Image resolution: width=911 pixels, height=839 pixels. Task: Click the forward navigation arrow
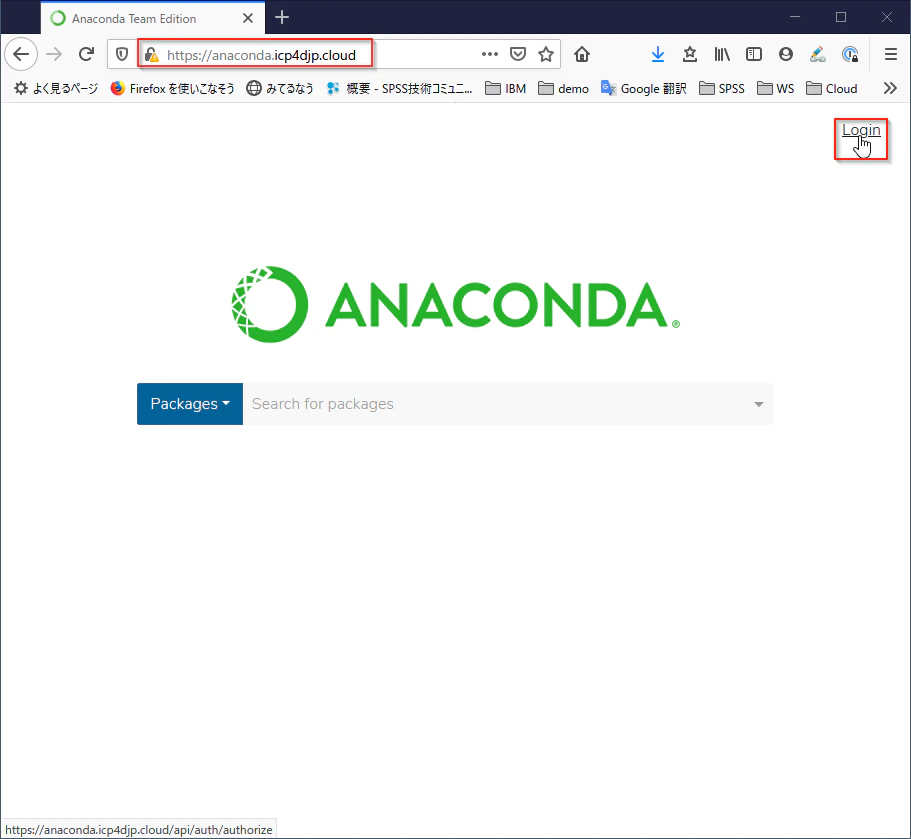pos(54,55)
